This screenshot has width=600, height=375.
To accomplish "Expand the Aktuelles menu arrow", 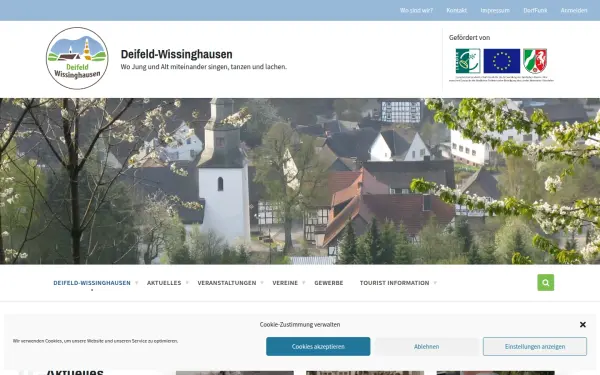I will (187, 283).
